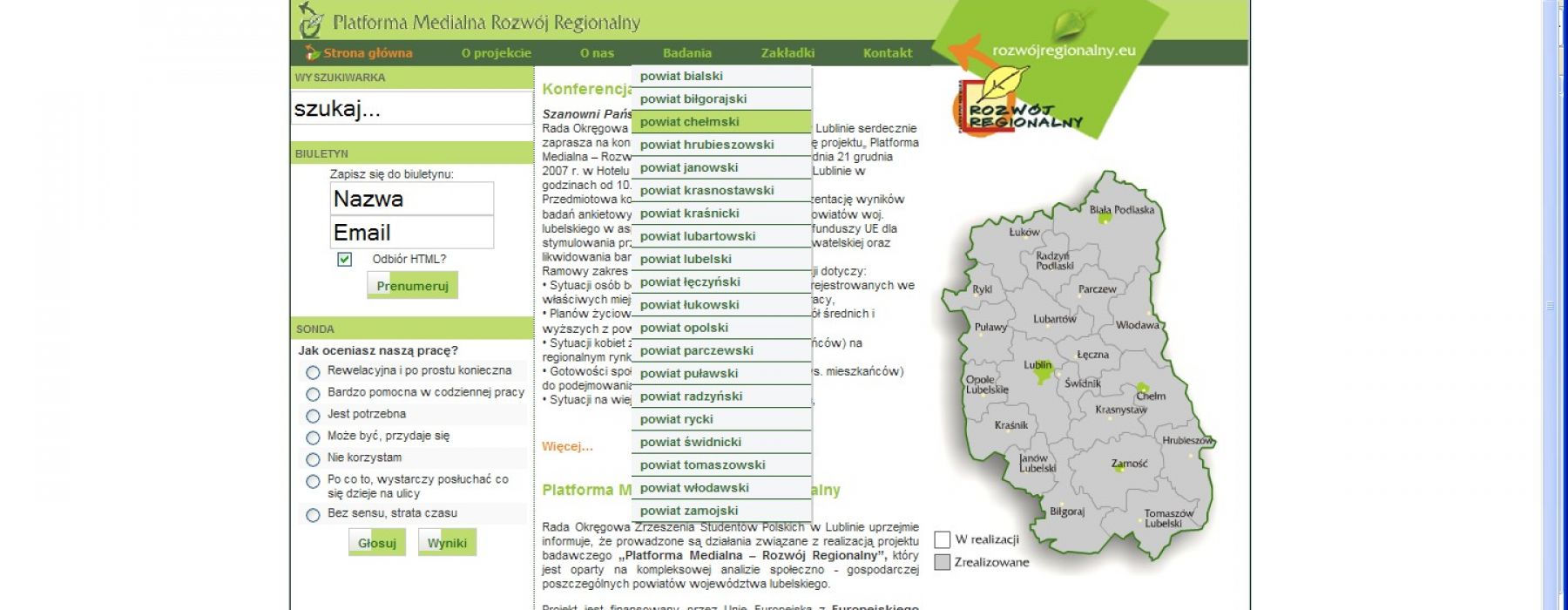
Task: Select powiat parczewski from dropdown
Action: (x=721, y=351)
